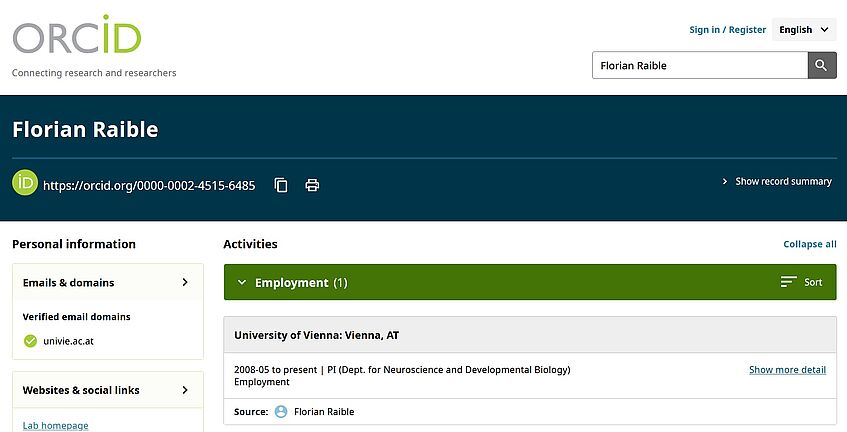Click Show more detail for employment
Image resolution: width=847 pixels, height=432 pixels.
click(787, 370)
